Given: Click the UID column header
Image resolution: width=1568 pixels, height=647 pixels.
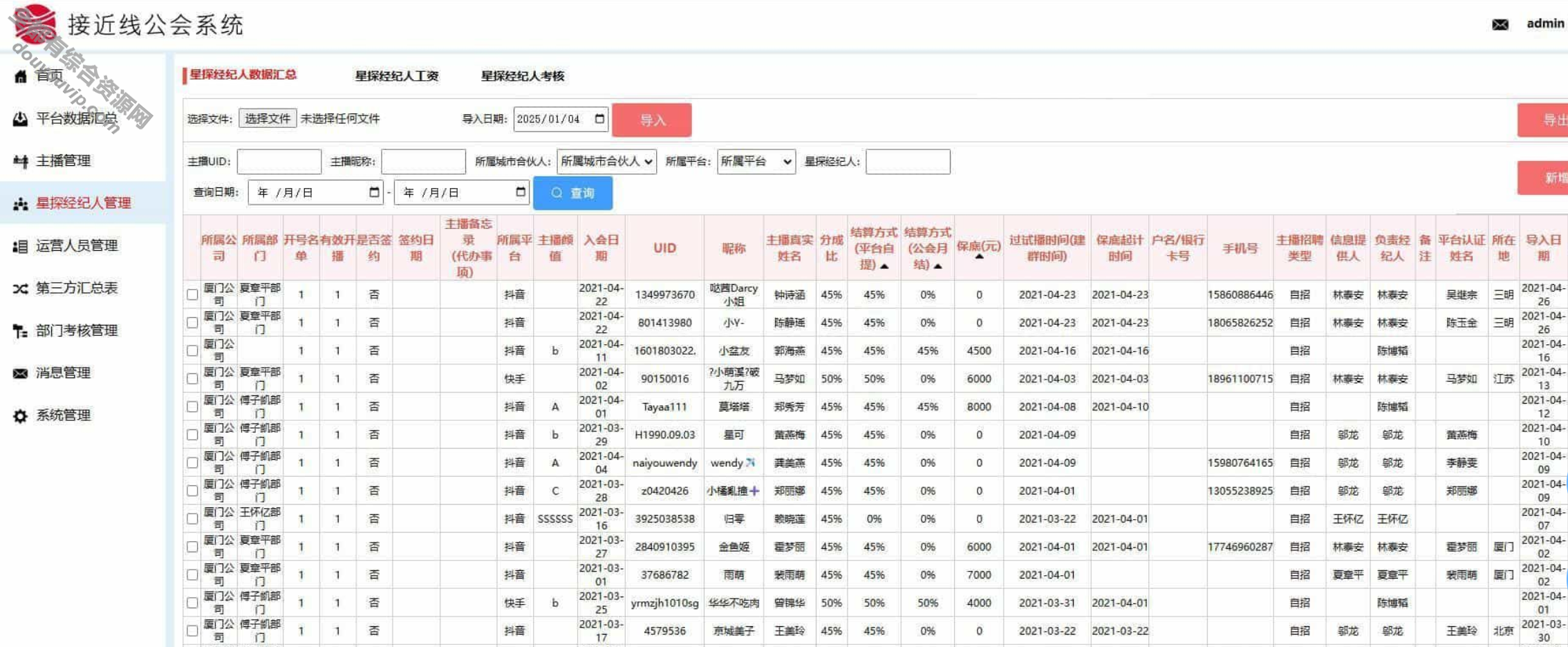Looking at the screenshot, I should 664,248.
